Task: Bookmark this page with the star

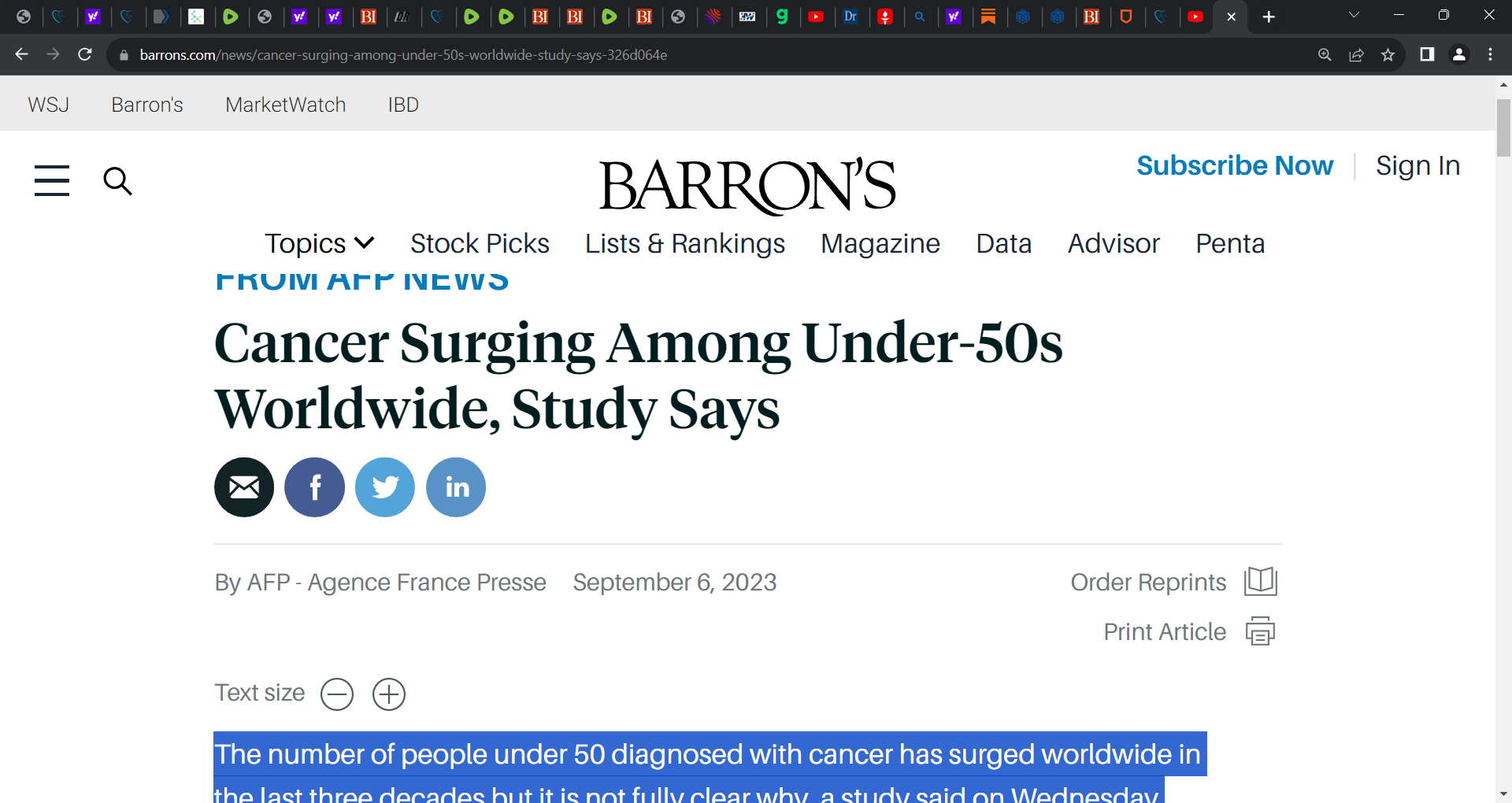Action: tap(1388, 54)
